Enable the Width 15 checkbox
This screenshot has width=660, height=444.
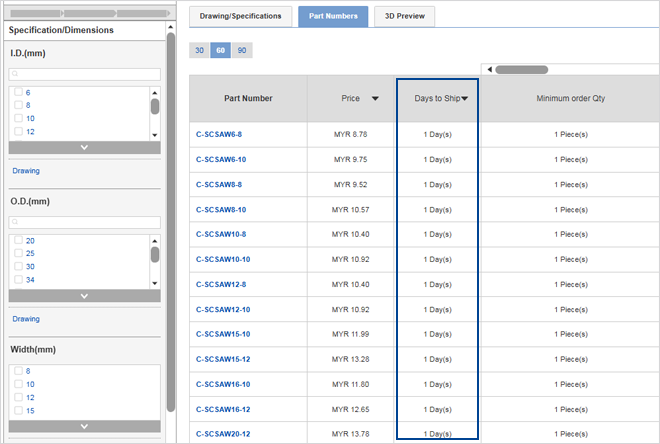point(18,411)
